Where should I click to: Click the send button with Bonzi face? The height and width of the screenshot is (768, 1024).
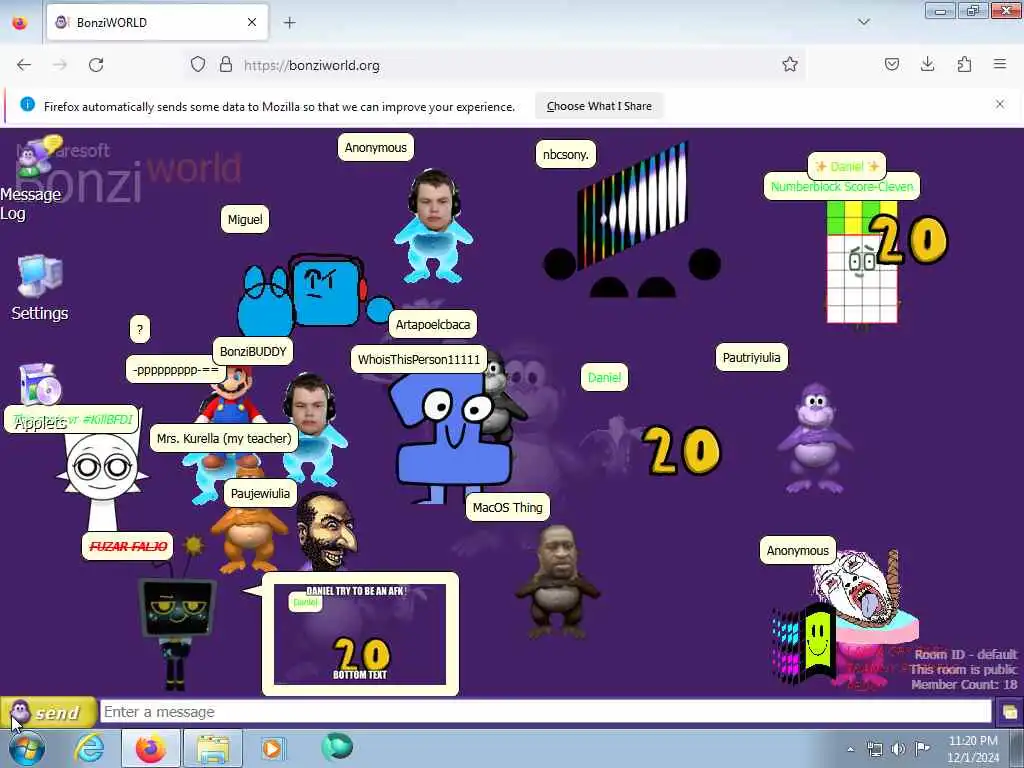point(48,712)
